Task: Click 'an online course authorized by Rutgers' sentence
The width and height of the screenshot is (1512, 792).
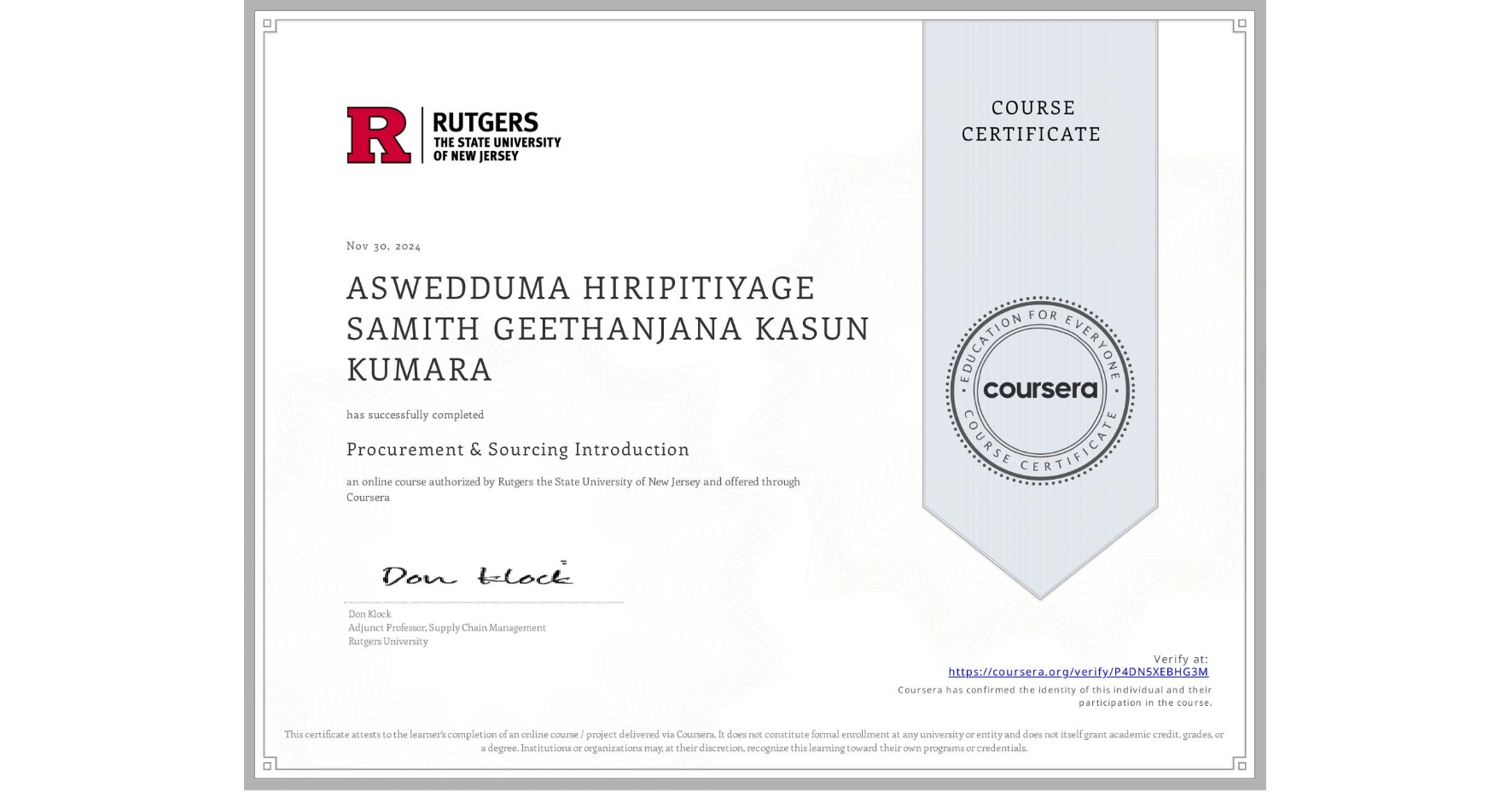Action: [x=573, y=489]
